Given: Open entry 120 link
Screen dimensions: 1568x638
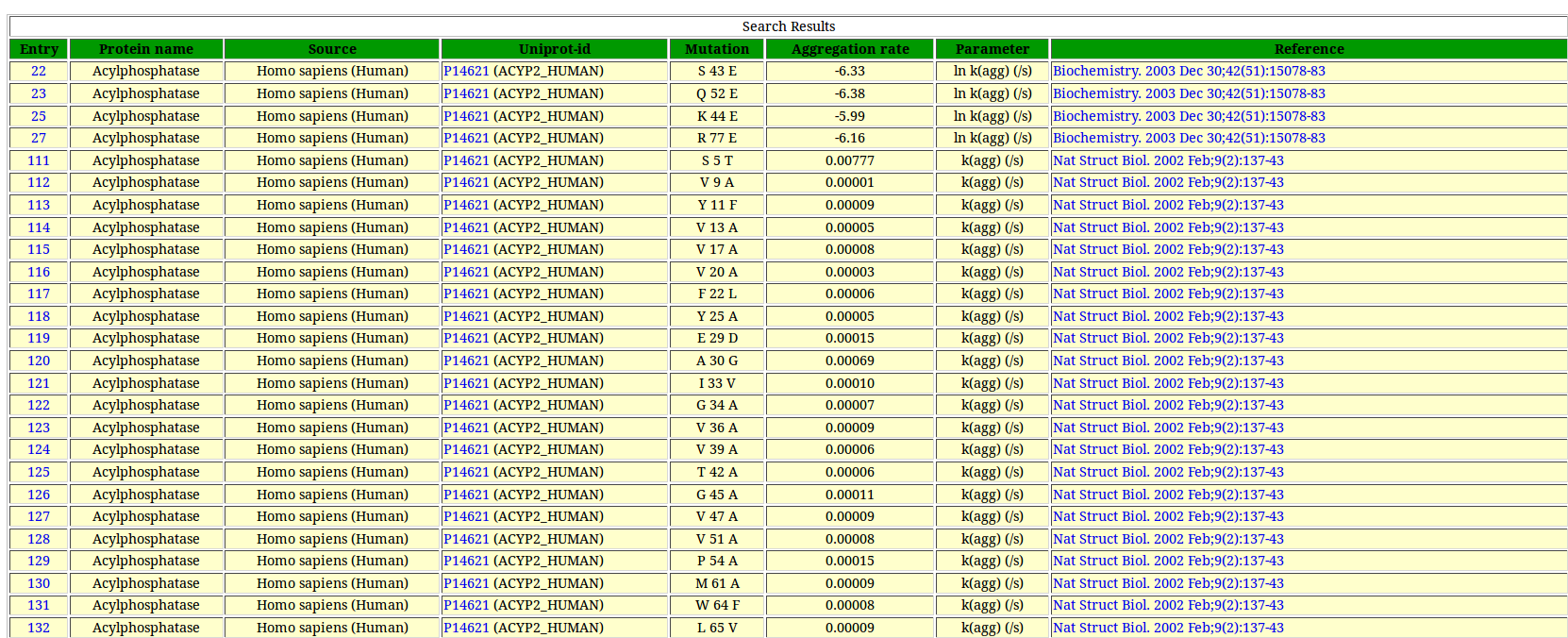Looking at the screenshot, I should [x=39, y=361].
